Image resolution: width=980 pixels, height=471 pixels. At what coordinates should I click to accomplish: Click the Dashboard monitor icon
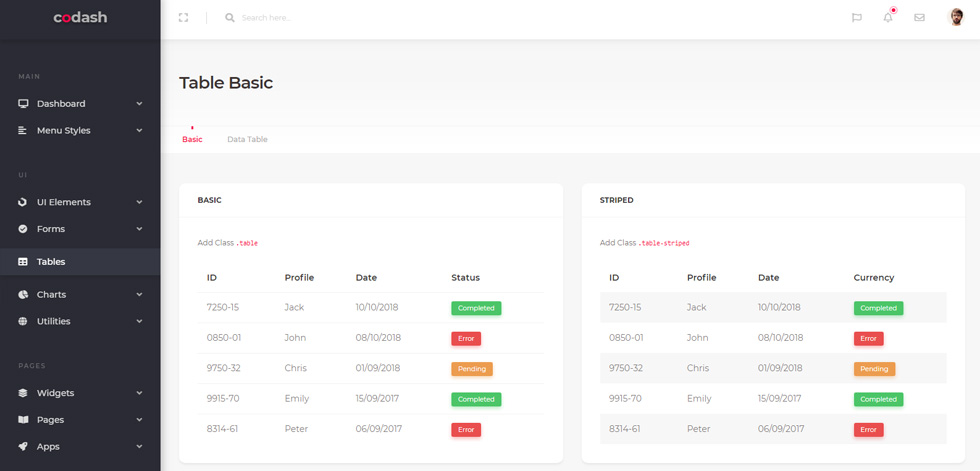tap(23, 104)
